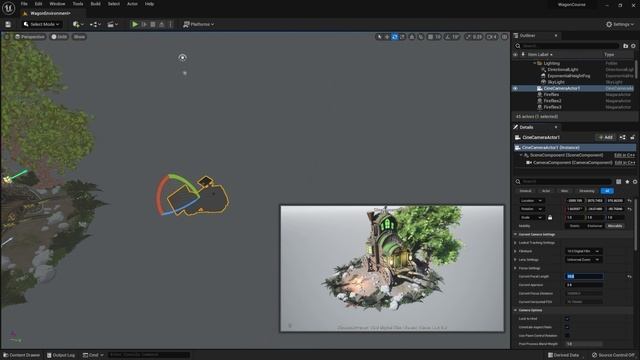Choose the translate move tool
Viewport: 640px width, 360px height.
pos(387,37)
